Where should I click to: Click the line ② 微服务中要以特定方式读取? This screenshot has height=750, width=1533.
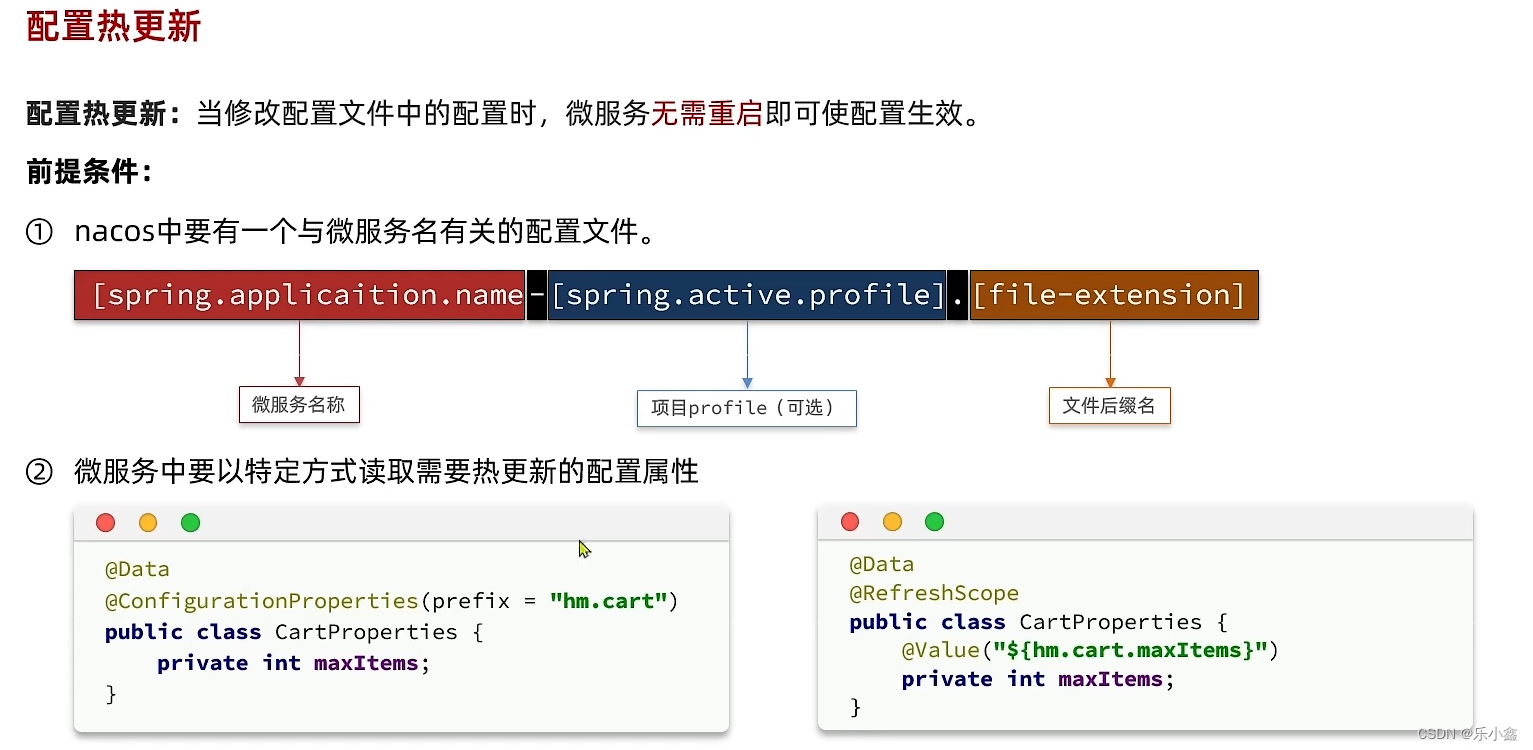(362, 472)
